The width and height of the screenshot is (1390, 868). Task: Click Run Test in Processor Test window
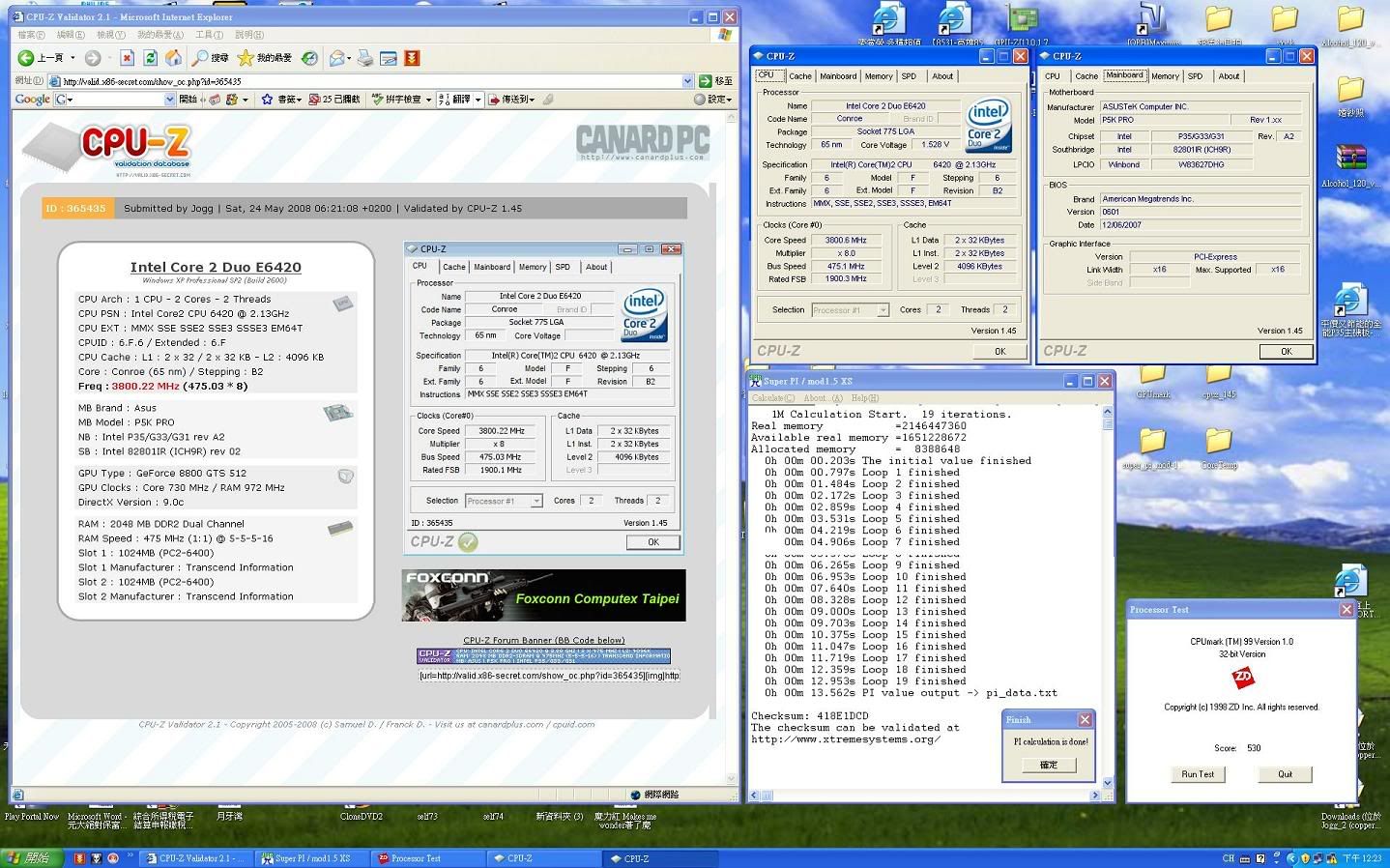point(1198,774)
